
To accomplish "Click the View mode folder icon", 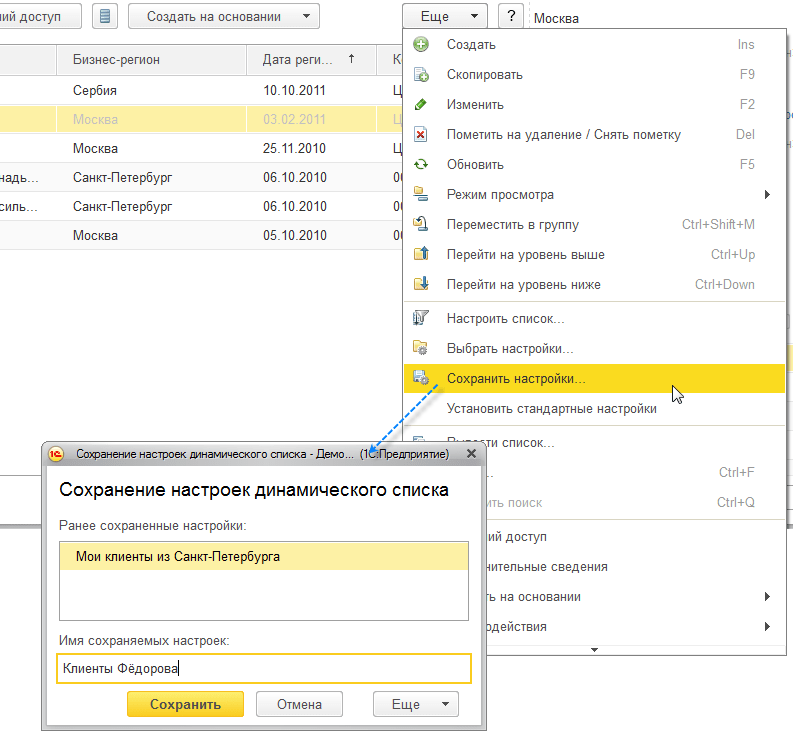I will point(421,194).
